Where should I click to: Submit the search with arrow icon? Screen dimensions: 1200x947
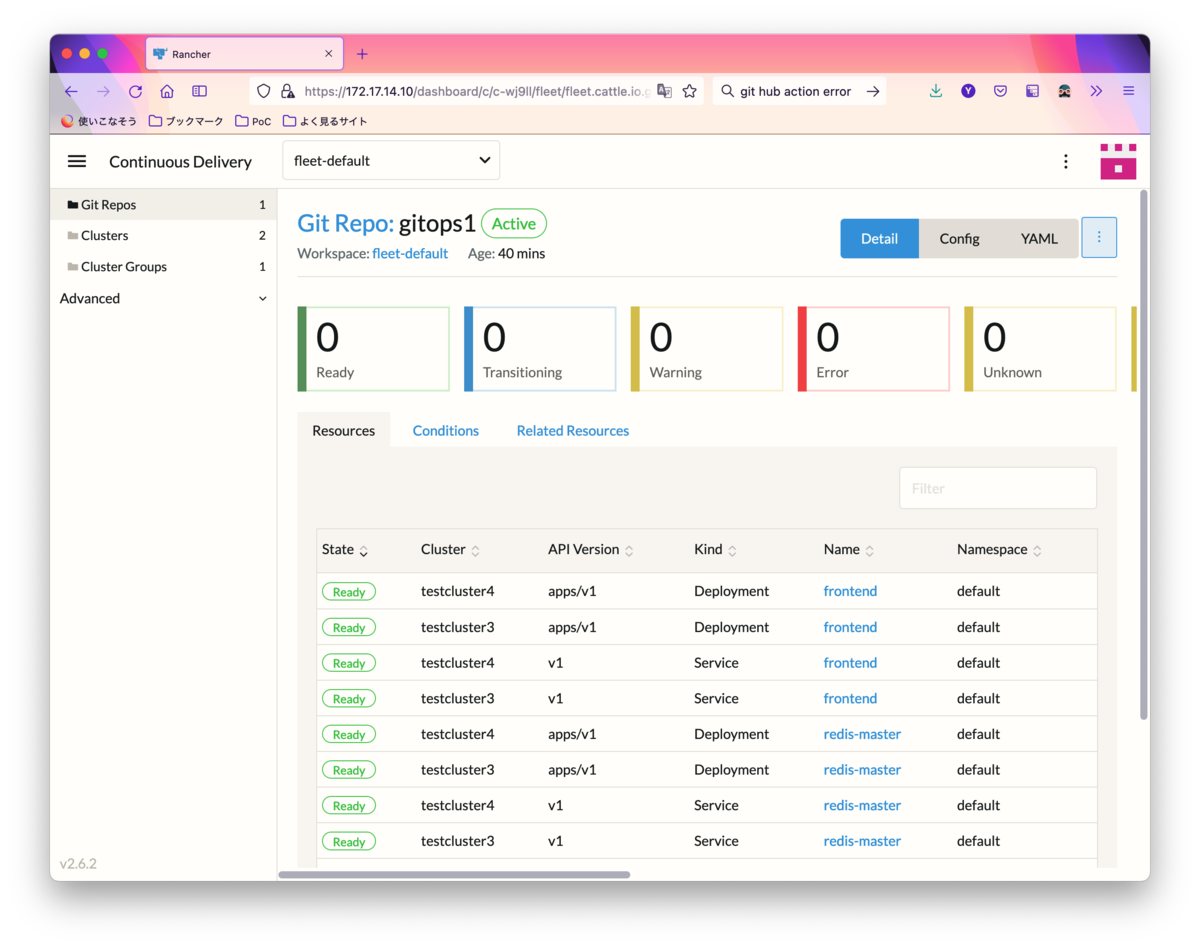[x=873, y=91]
